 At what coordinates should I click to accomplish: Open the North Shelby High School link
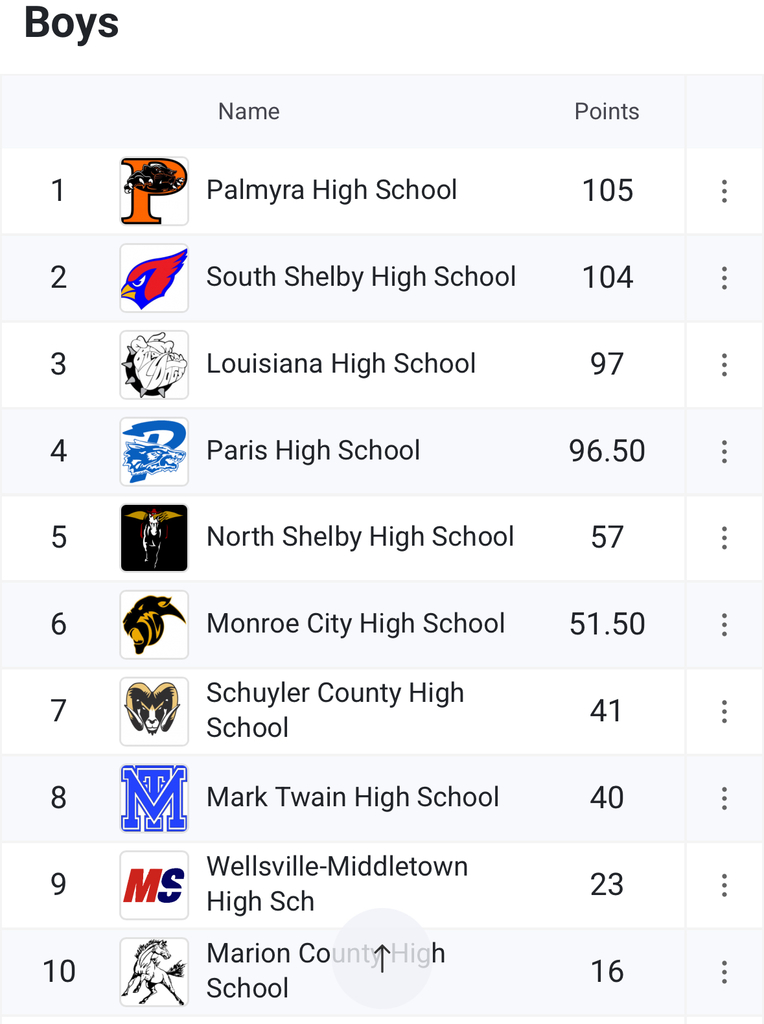tap(360, 537)
